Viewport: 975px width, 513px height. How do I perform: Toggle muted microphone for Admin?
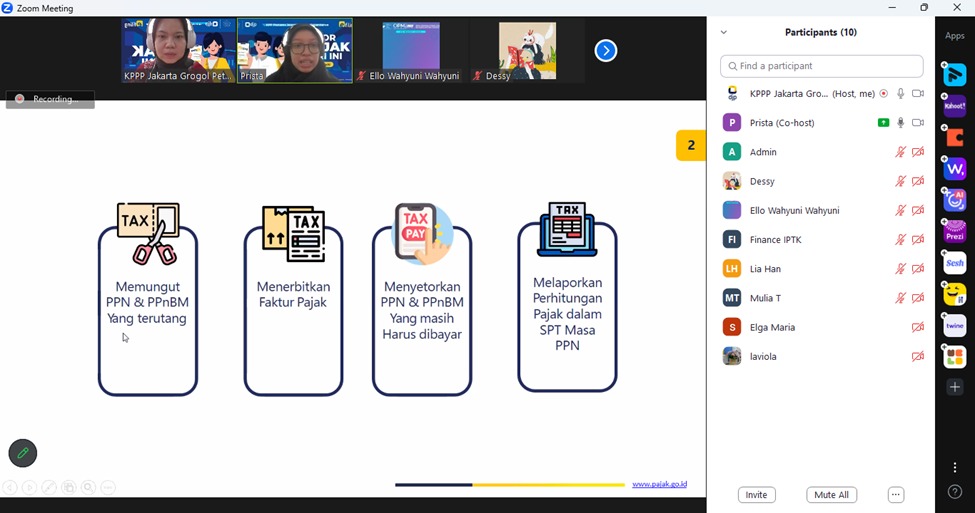900,152
